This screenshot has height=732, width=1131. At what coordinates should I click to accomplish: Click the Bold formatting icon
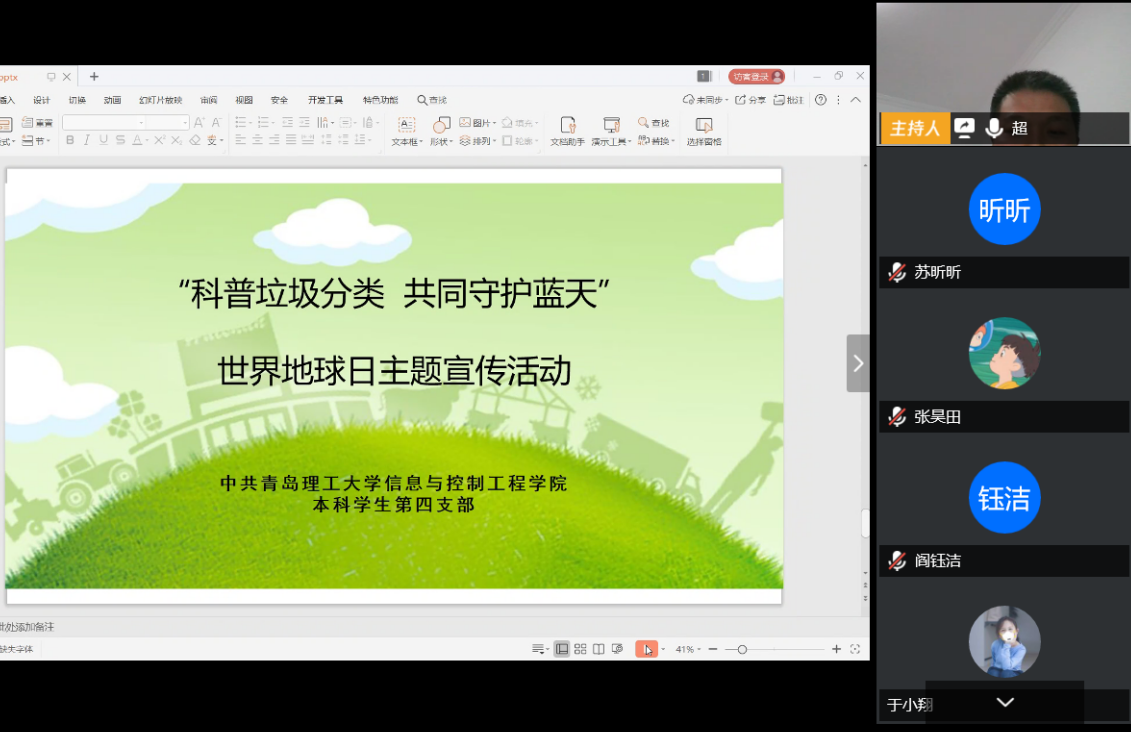click(x=70, y=141)
